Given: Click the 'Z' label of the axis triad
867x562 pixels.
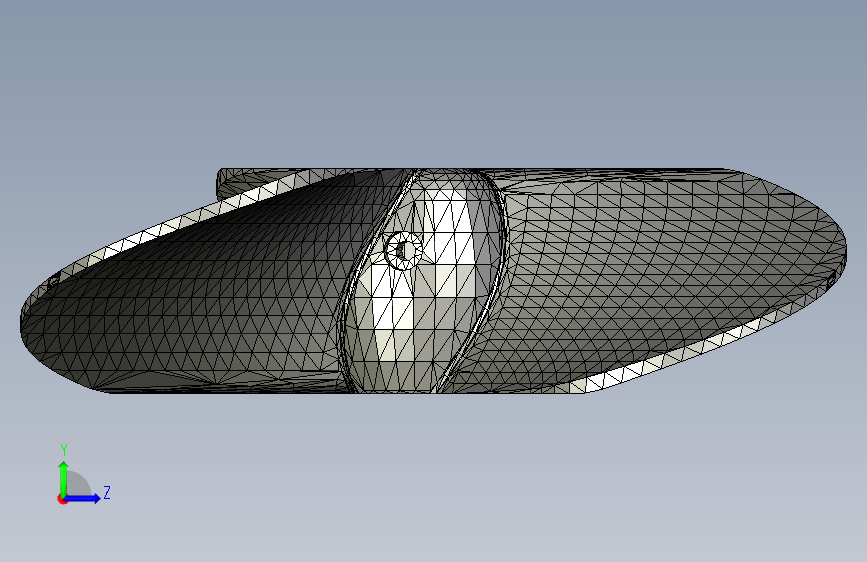Looking at the screenshot, I should (x=107, y=492).
